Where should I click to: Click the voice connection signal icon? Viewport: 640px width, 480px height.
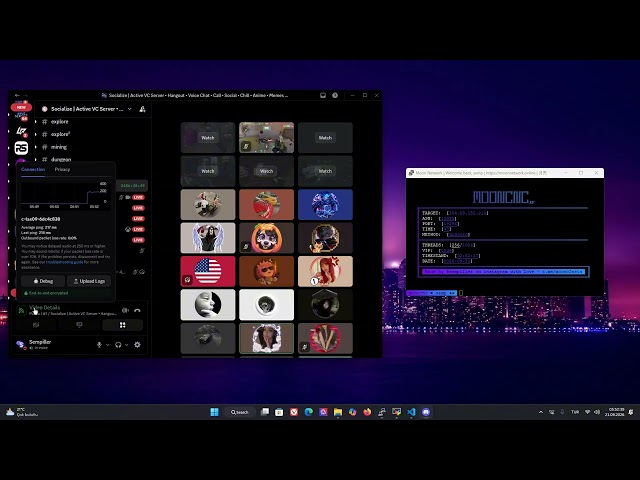[21, 311]
